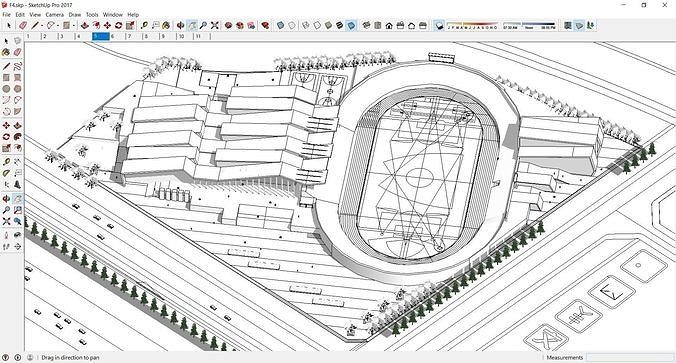The height and width of the screenshot is (363, 676).
Task: Open the Window menu
Action: 113,14
